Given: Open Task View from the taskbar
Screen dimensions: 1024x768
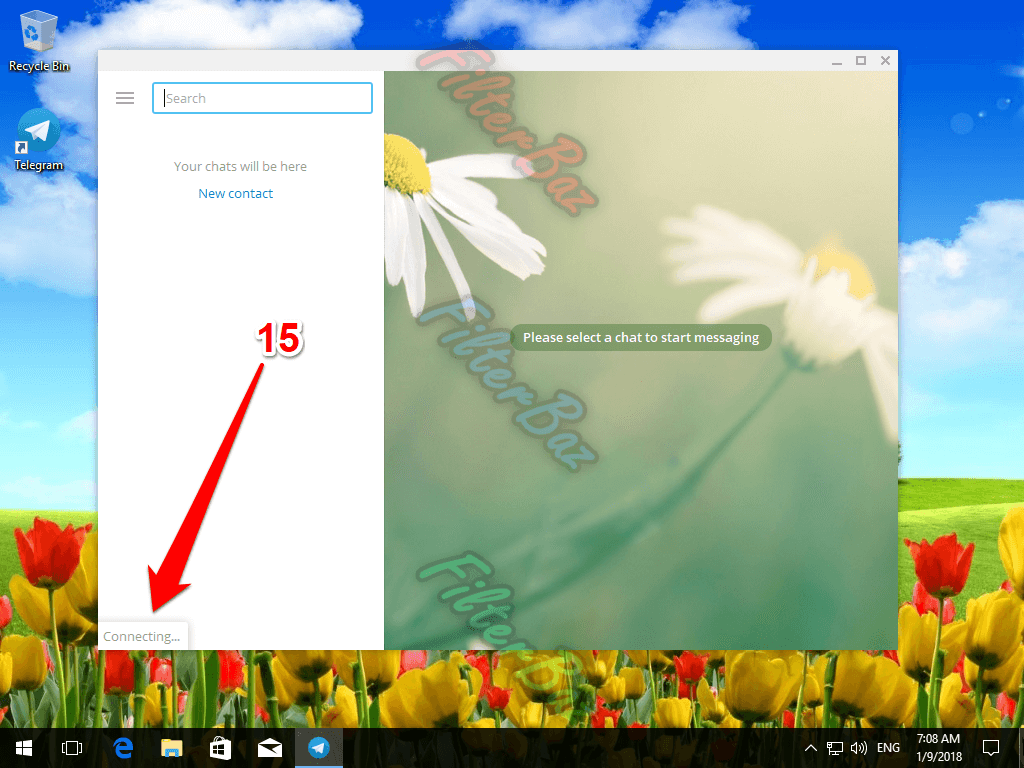Looking at the screenshot, I should 71,747.
